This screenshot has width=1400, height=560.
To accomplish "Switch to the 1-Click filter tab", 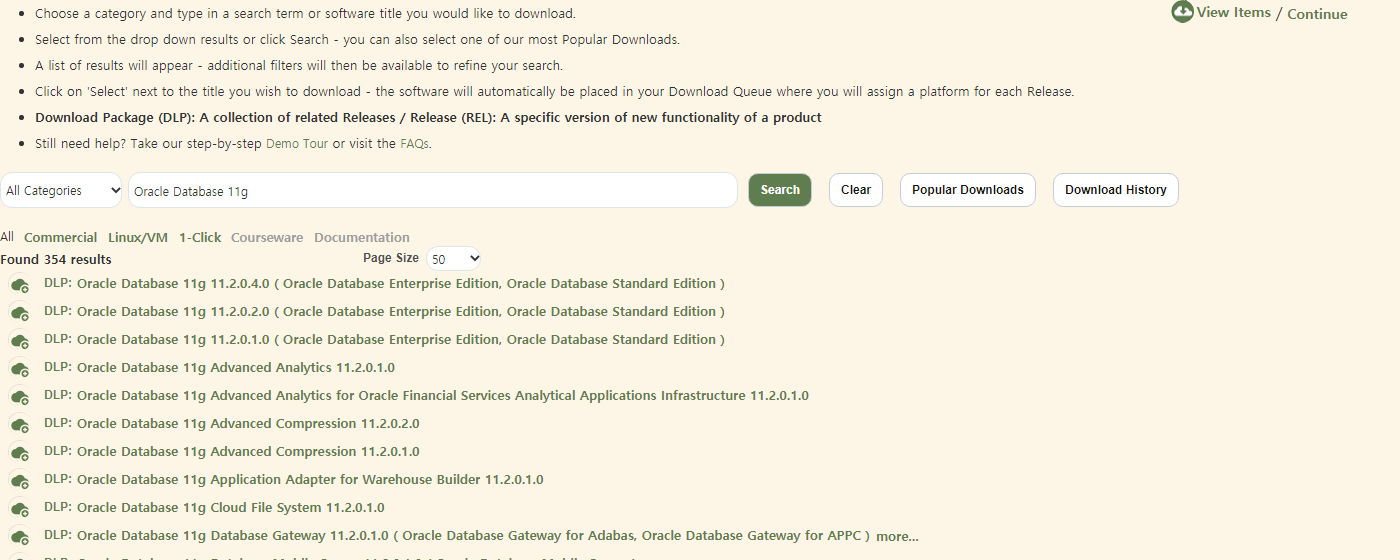I will (x=200, y=237).
